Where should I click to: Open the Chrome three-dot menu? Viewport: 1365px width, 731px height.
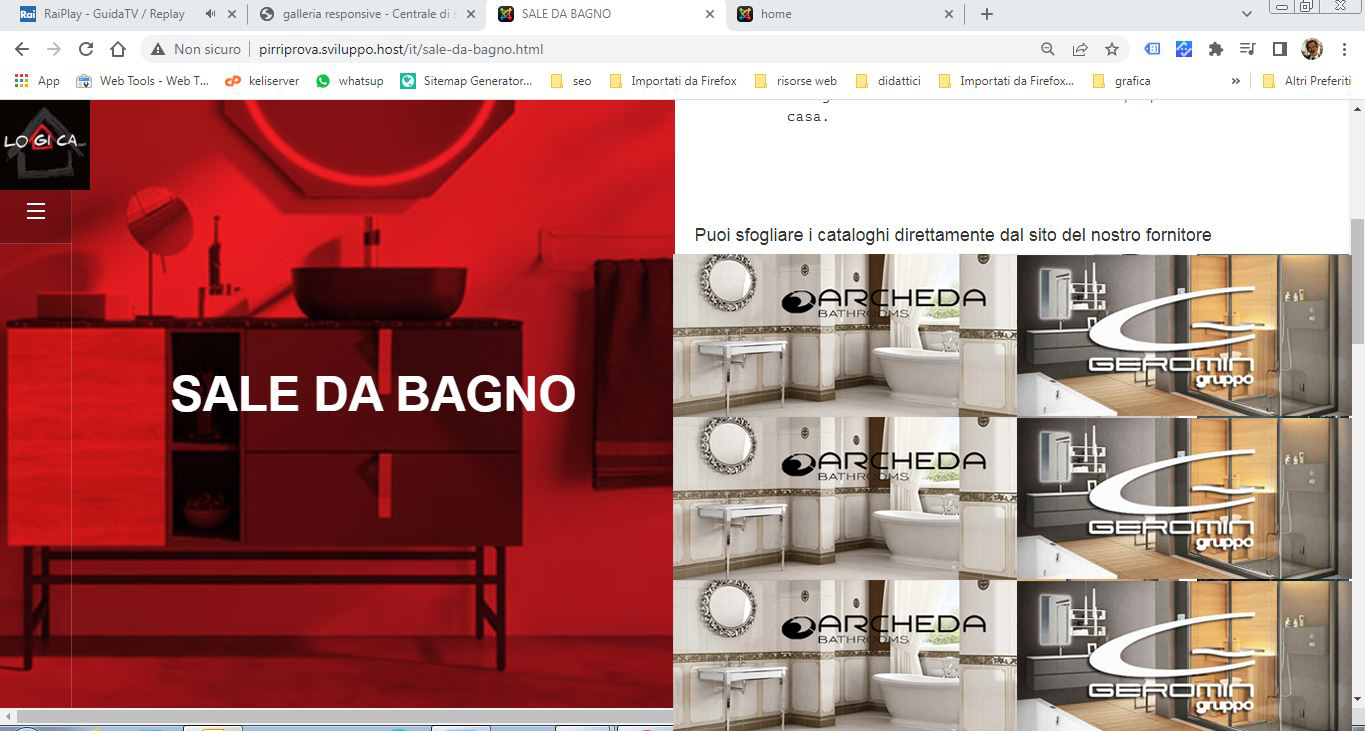1344,49
